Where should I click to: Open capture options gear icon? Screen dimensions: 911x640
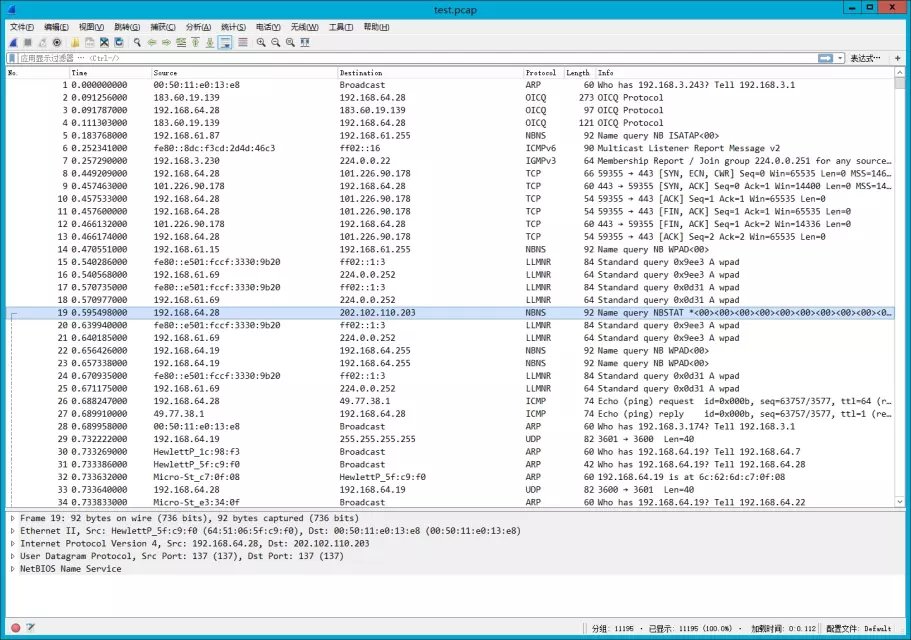click(x=57, y=42)
